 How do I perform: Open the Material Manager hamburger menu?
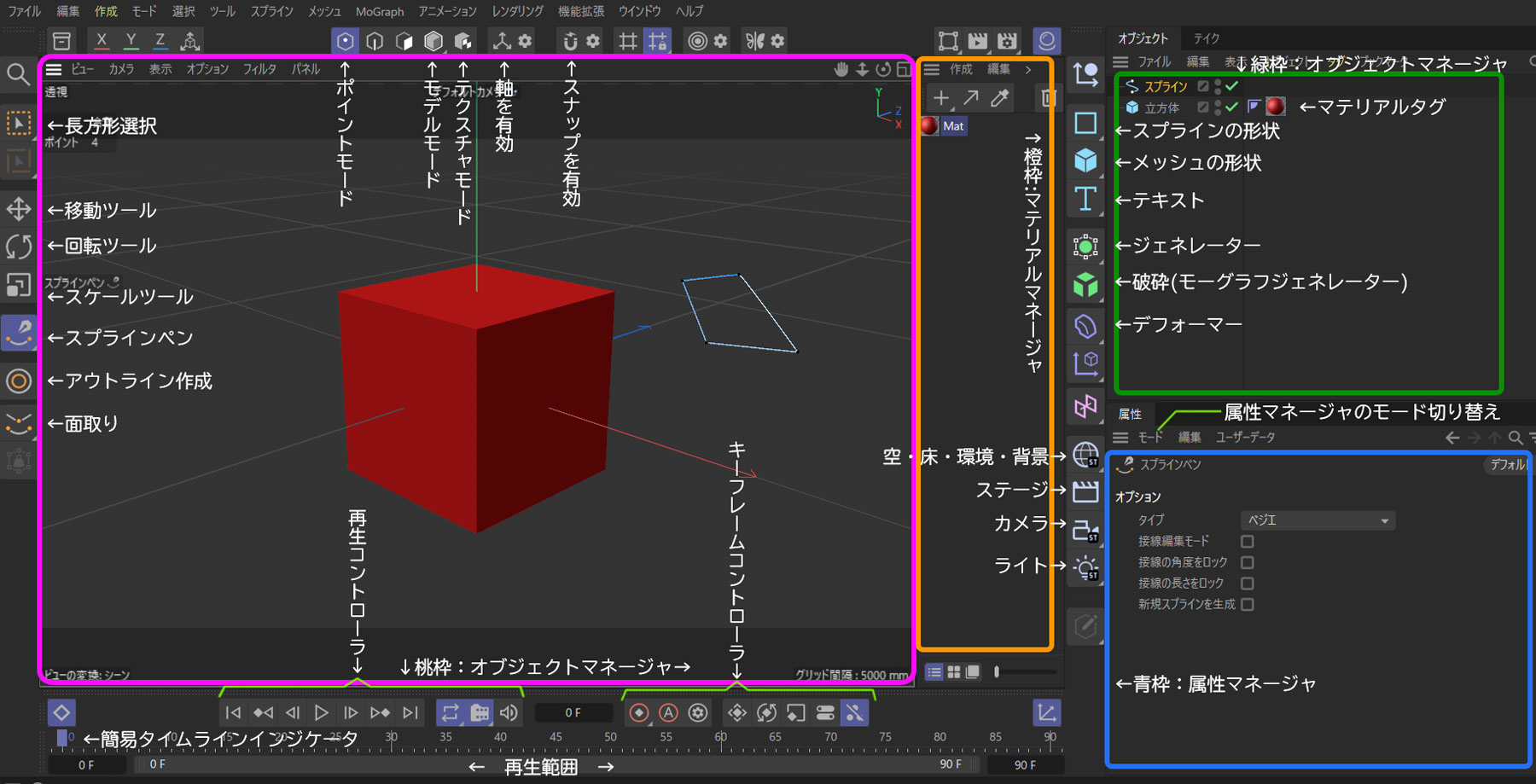932,70
